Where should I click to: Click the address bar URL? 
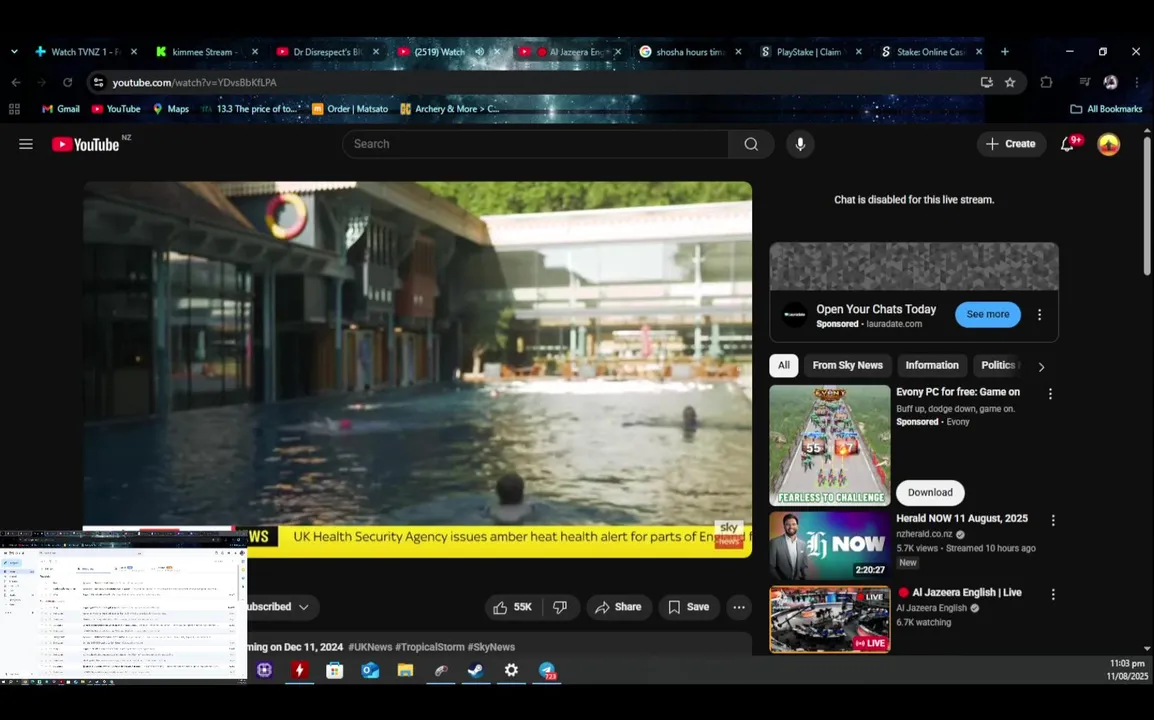point(194,82)
